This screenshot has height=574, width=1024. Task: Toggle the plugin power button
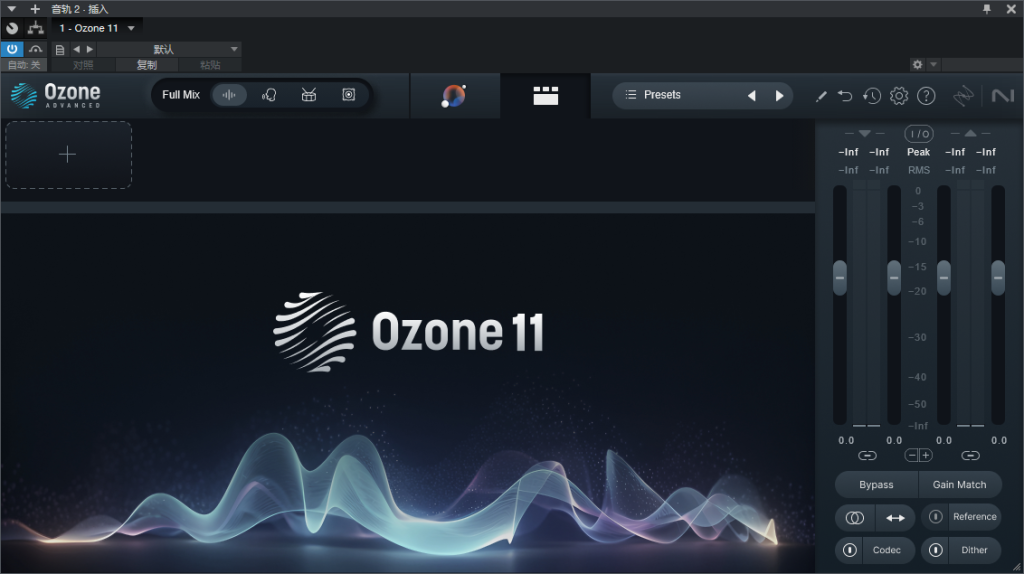pos(12,49)
